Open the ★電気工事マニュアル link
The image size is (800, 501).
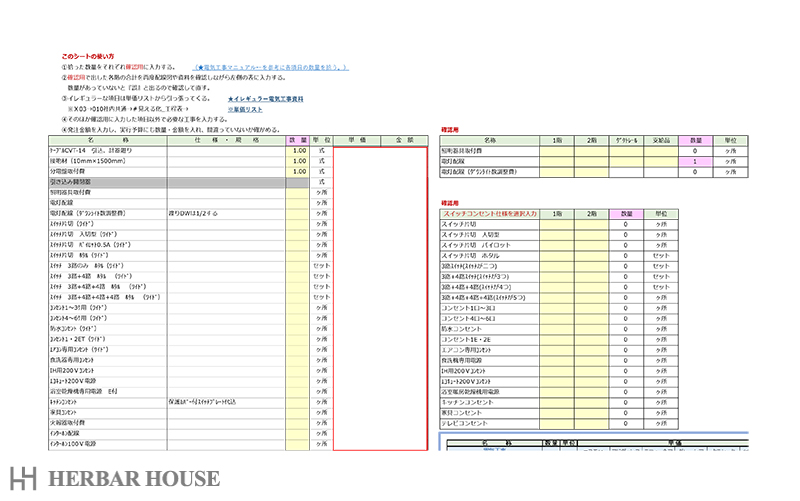(x=271, y=67)
